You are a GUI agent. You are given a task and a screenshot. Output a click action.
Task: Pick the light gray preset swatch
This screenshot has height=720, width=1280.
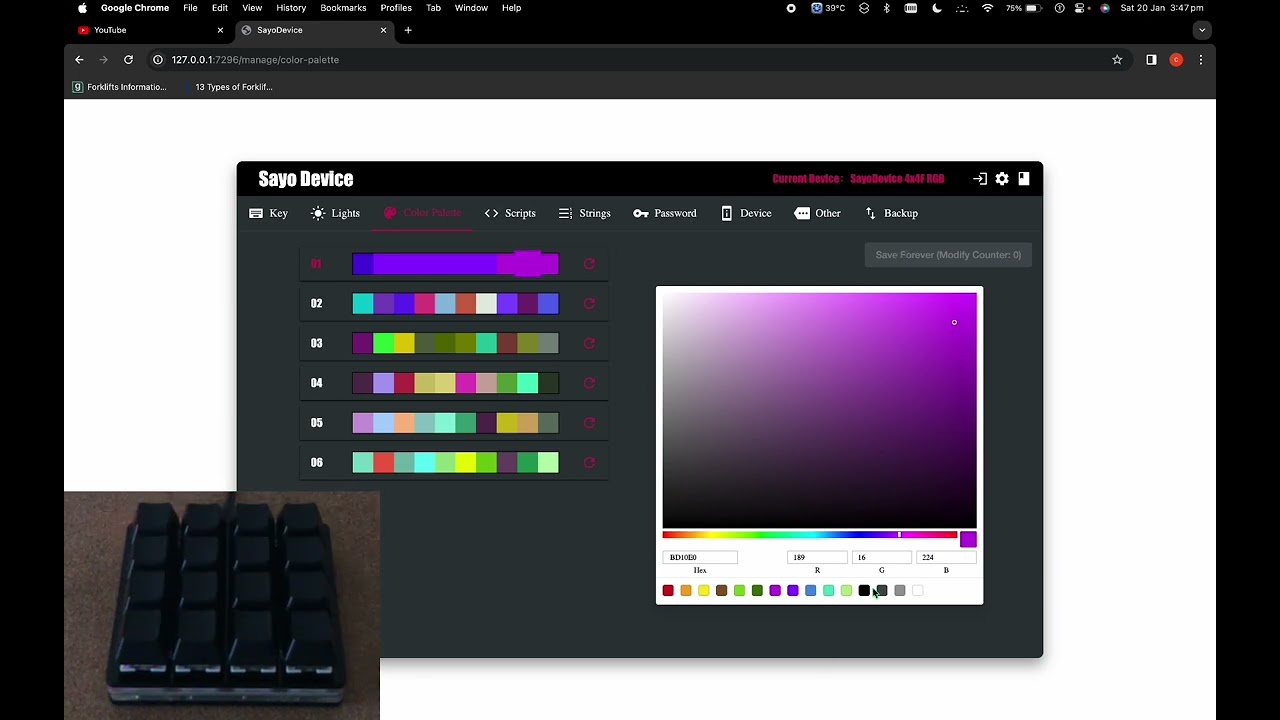click(900, 591)
